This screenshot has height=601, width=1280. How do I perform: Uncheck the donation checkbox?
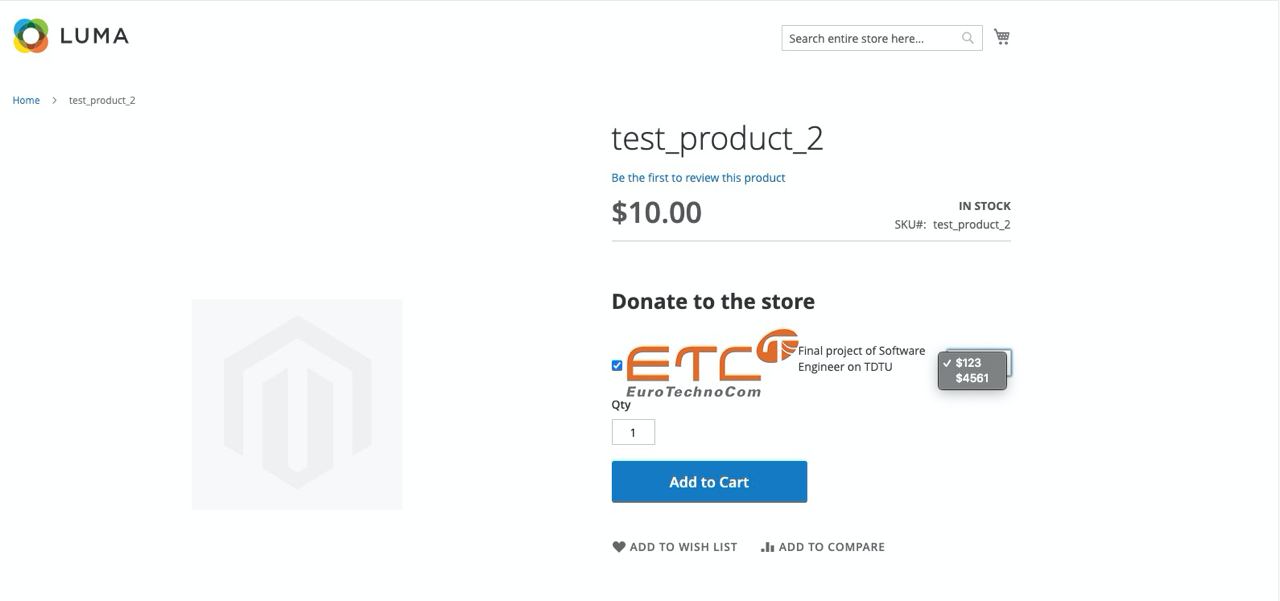click(x=617, y=366)
